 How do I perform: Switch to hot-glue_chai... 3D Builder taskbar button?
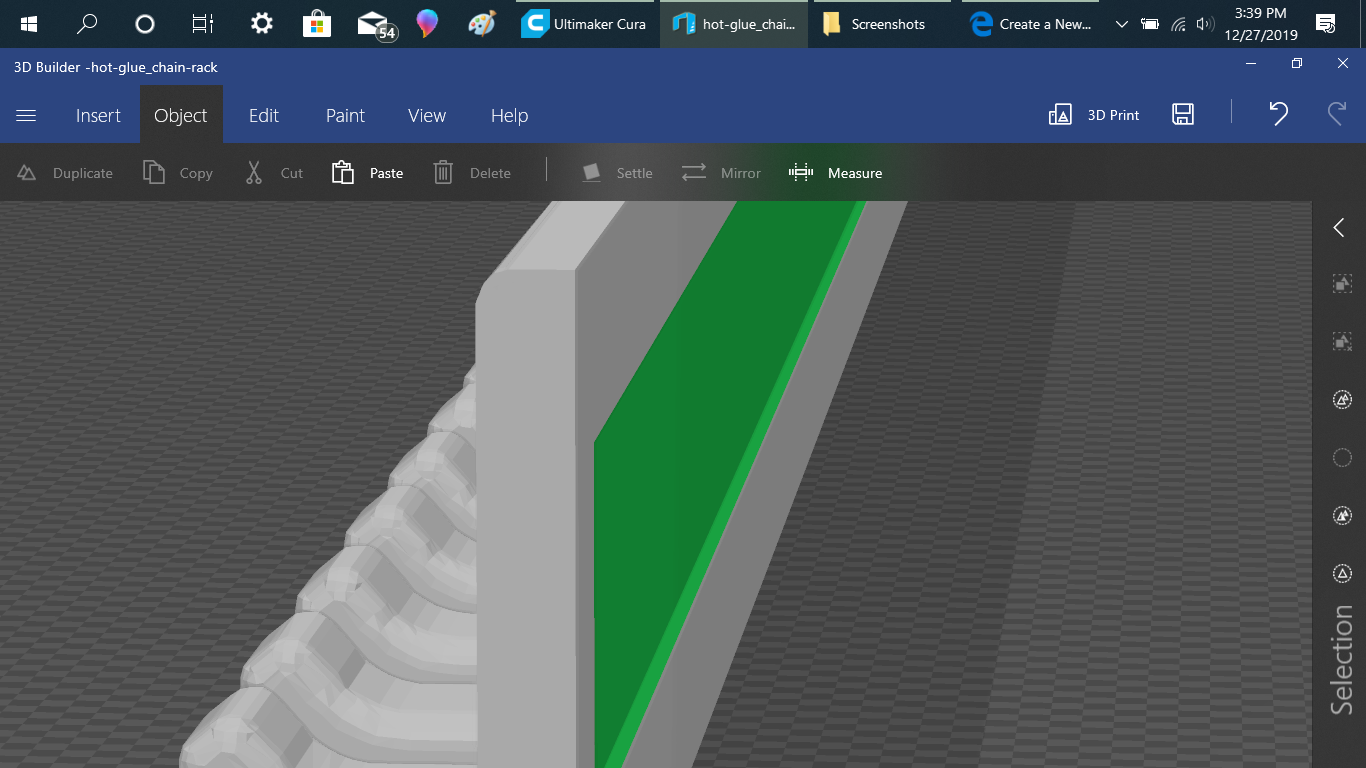click(x=734, y=24)
